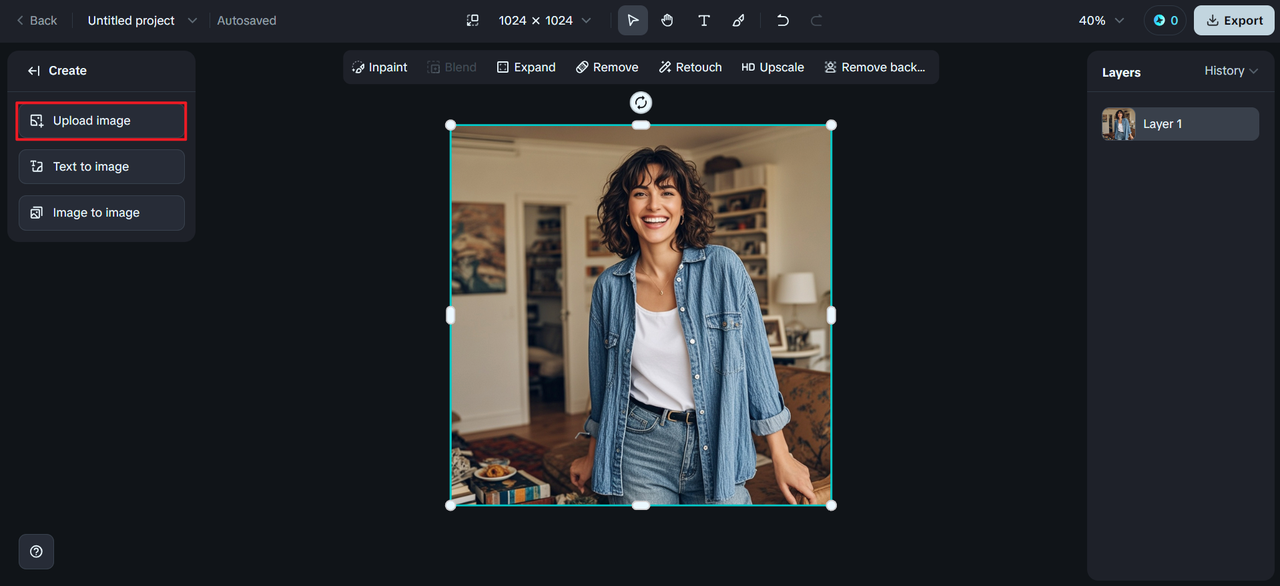Select the pointer selection tool

[x=633, y=20]
